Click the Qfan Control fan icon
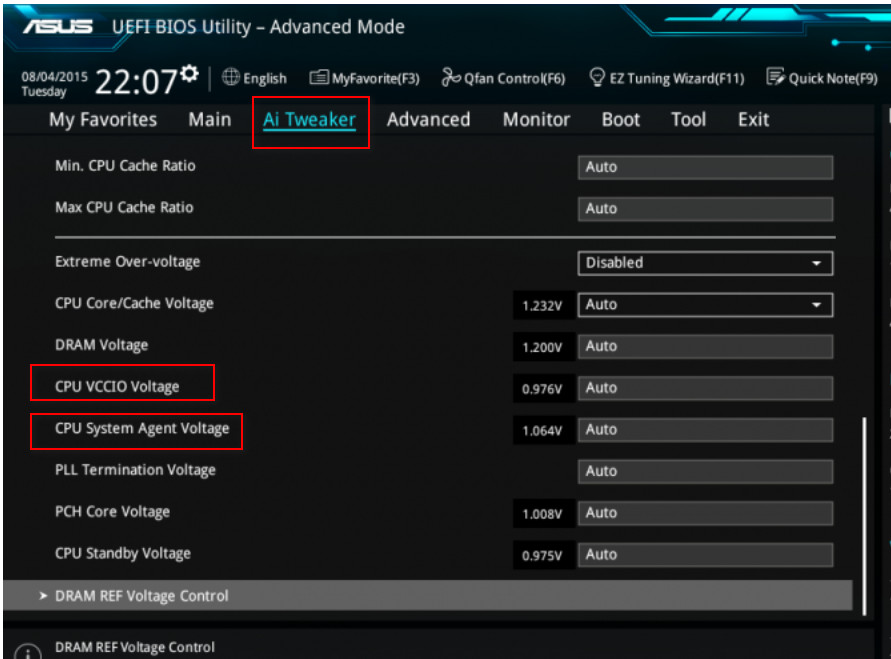Viewport: 891px width, 659px height. pyautogui.click(x=451, y=77)
